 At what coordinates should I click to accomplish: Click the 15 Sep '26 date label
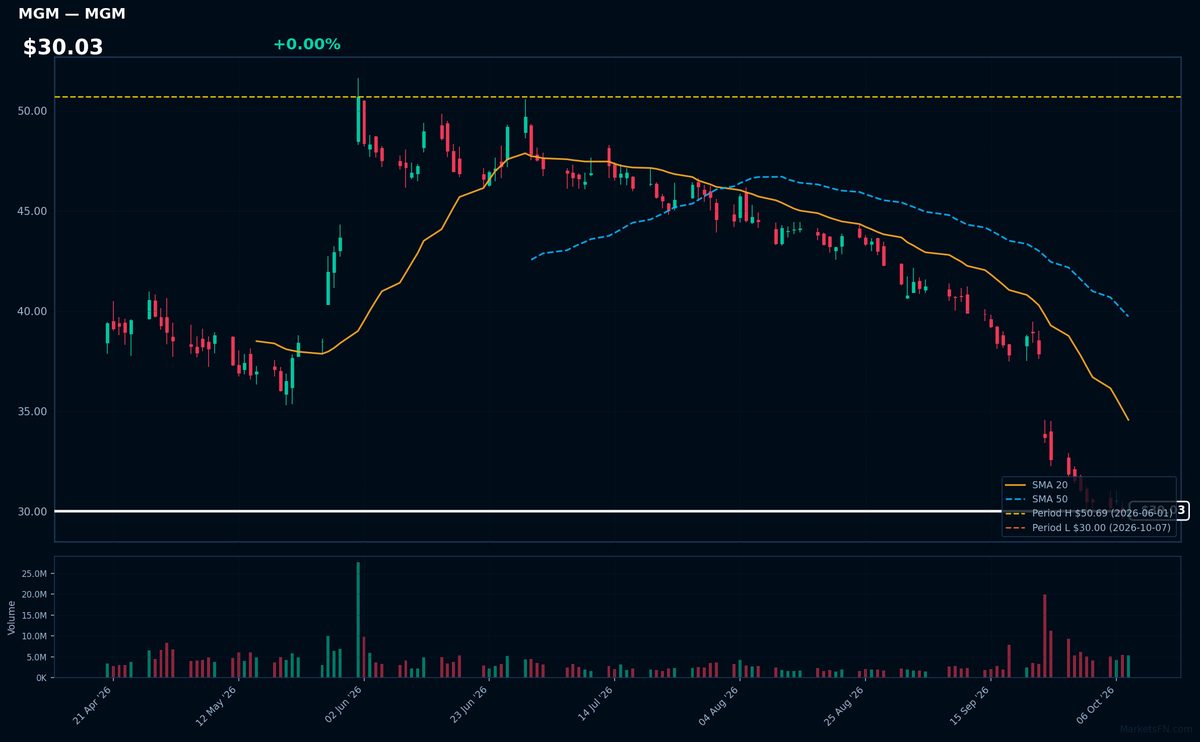click(967, 704)
